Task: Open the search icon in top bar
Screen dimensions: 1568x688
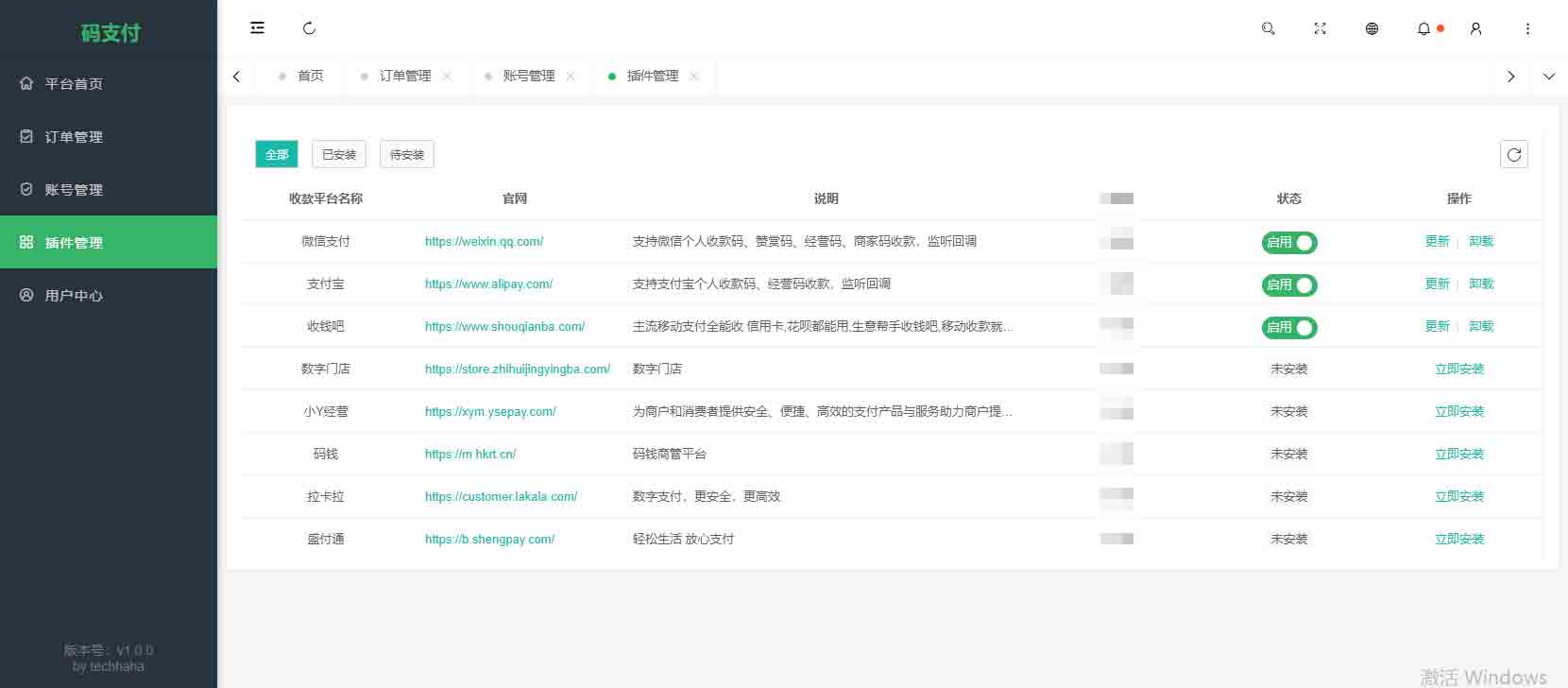Action: [1268, 28]
